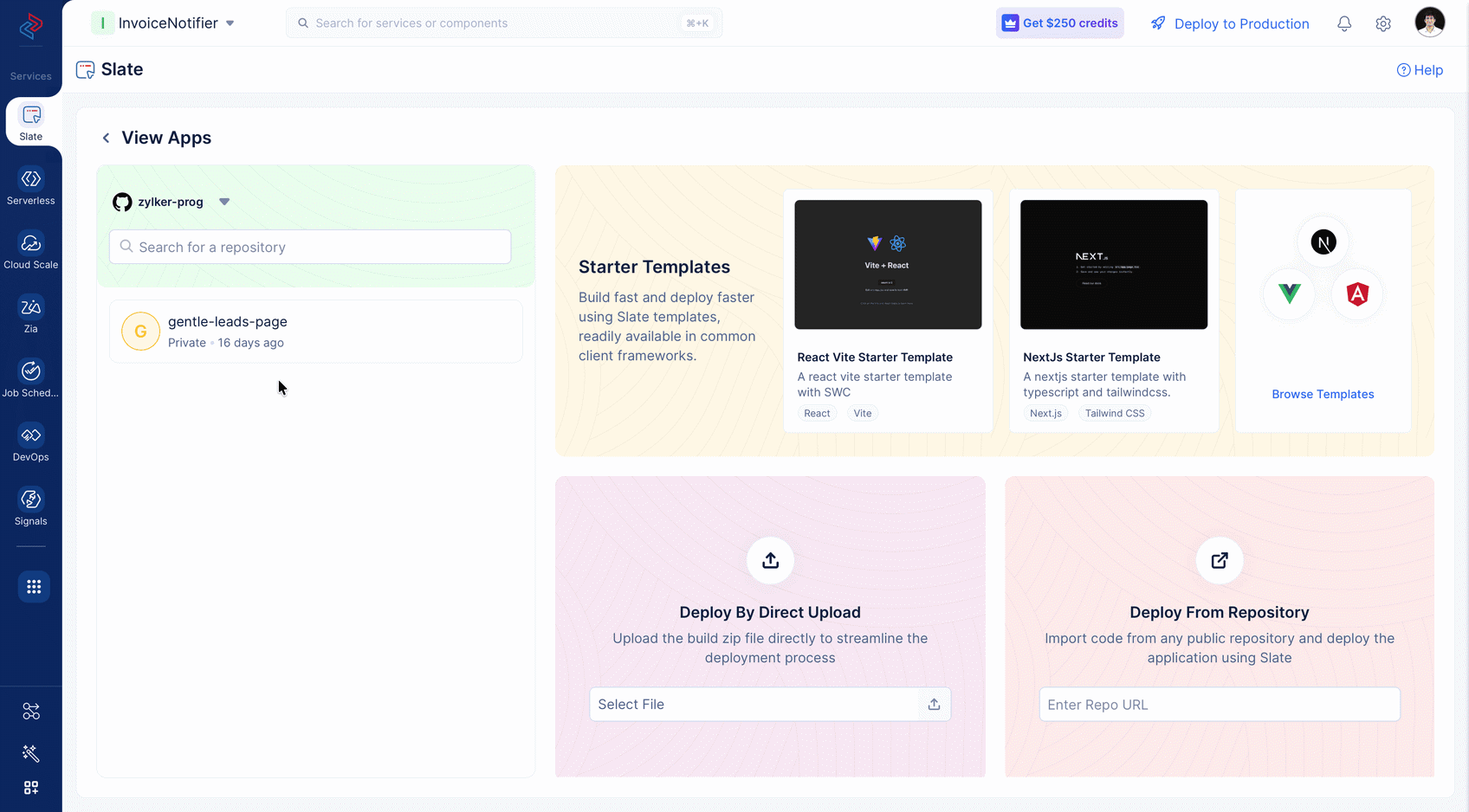The image size is (1469, 812).
Task: Click the Next.js logo in templates card
Action: [1323, 242]
